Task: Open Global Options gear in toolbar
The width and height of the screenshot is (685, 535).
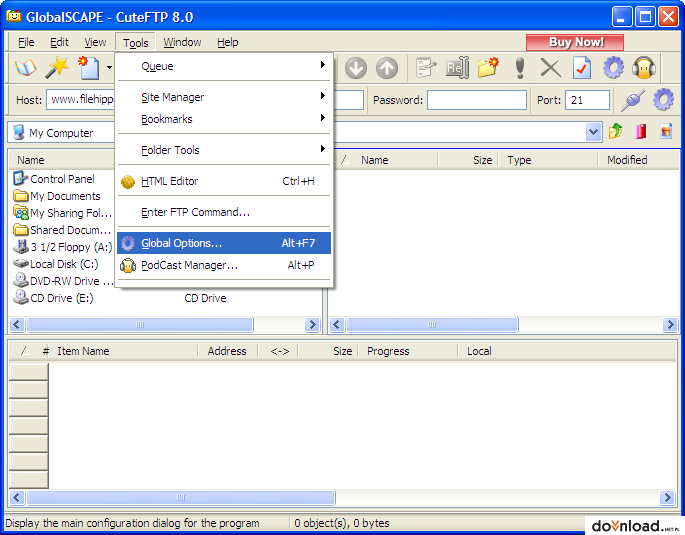Action: 613,68
